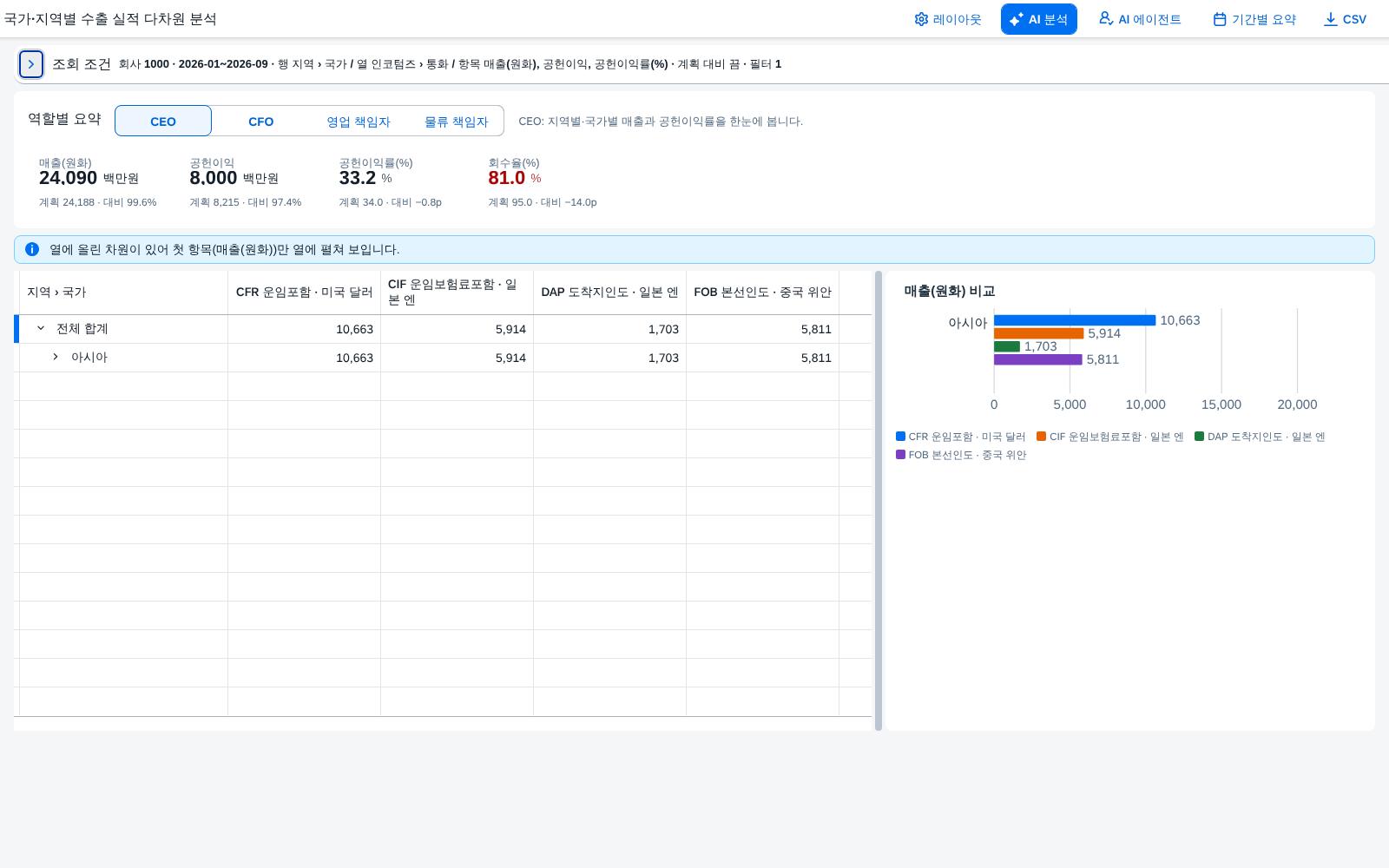The width and height of the screenshot is (1389, 868).
Task: Download data with the CSV button
Action: (x=1345, y=19)
